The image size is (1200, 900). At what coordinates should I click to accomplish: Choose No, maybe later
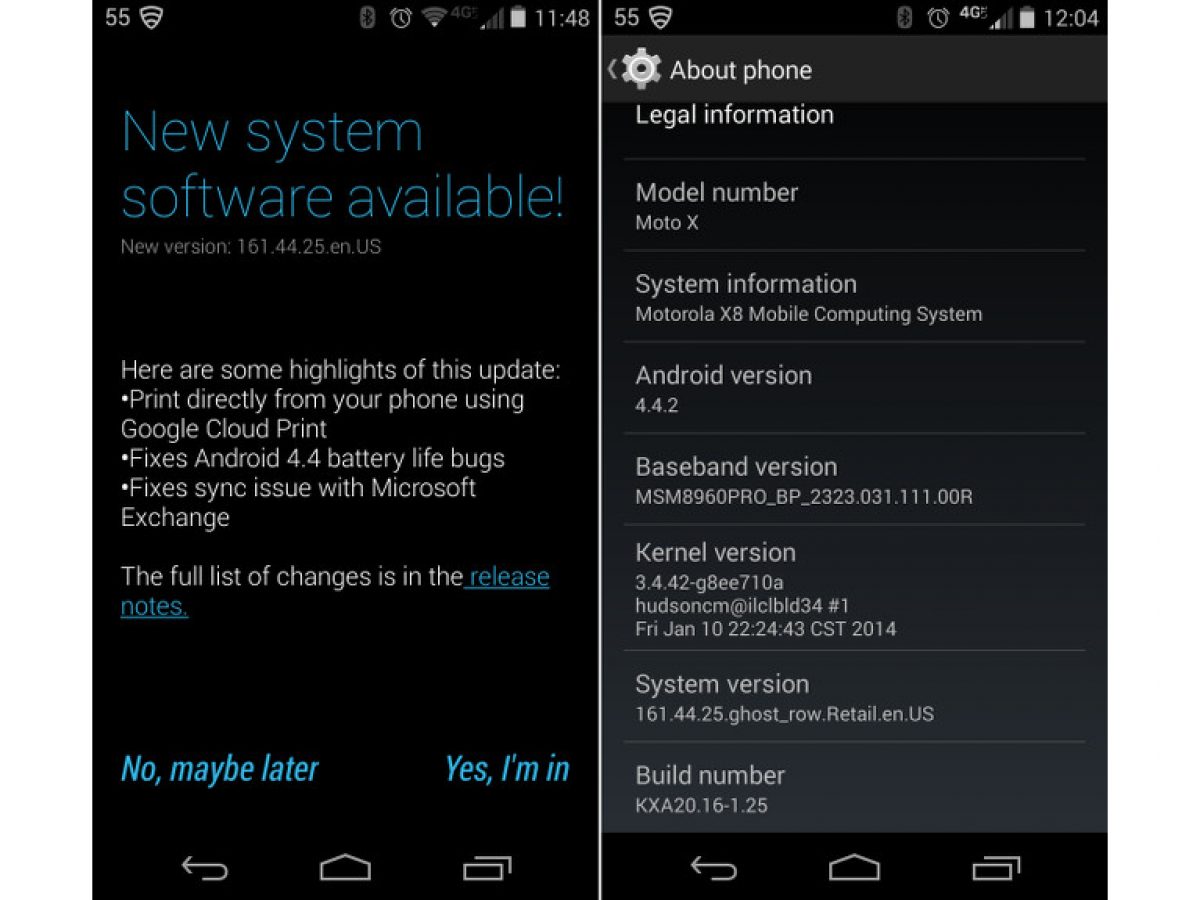pos(219,768)
